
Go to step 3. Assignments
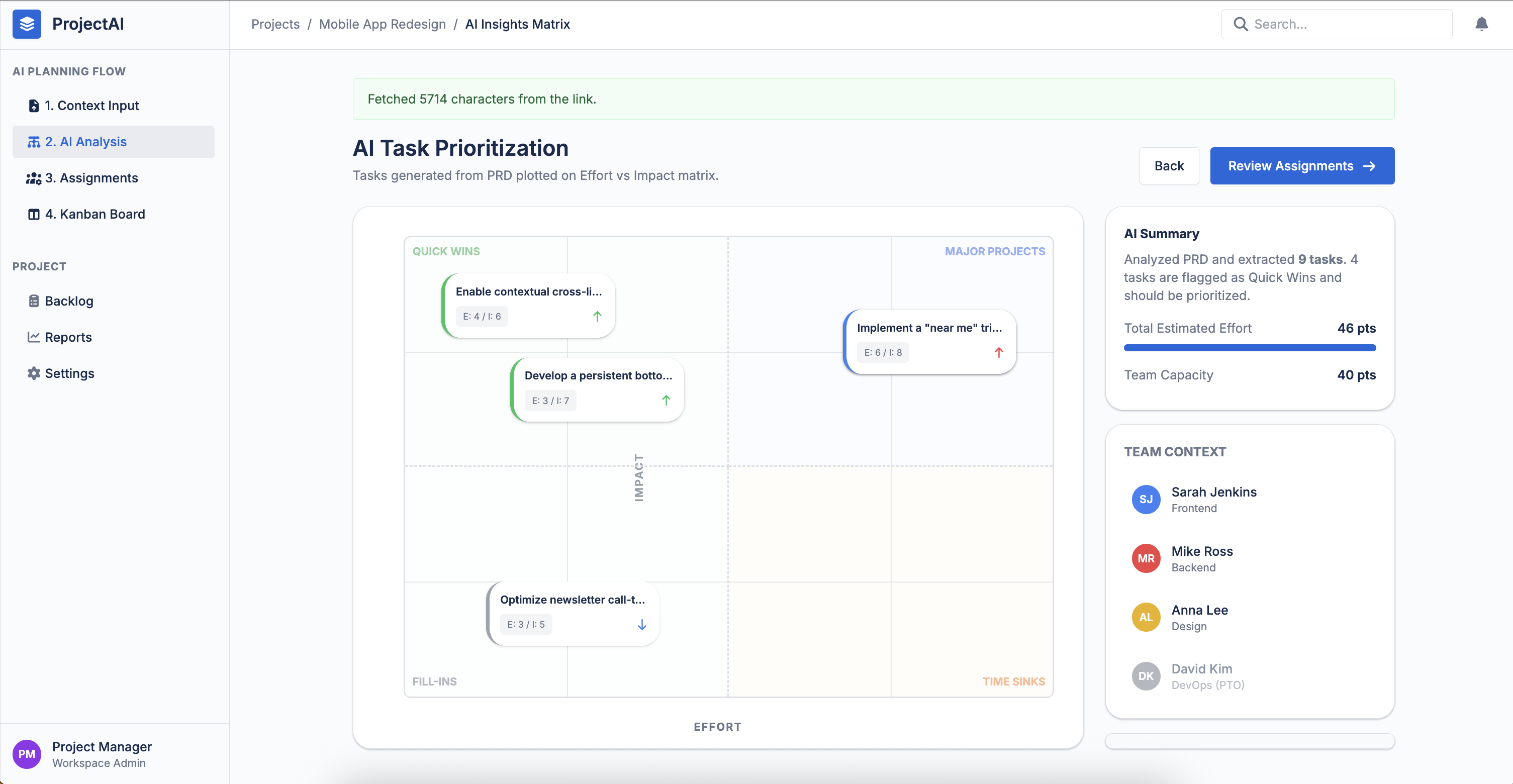pyautogui.click(x=114, y=178)
